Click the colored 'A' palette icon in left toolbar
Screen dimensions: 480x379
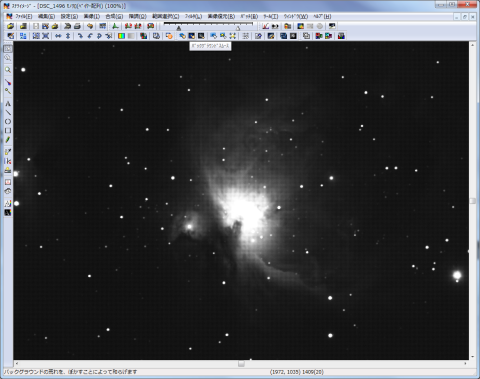8,203
